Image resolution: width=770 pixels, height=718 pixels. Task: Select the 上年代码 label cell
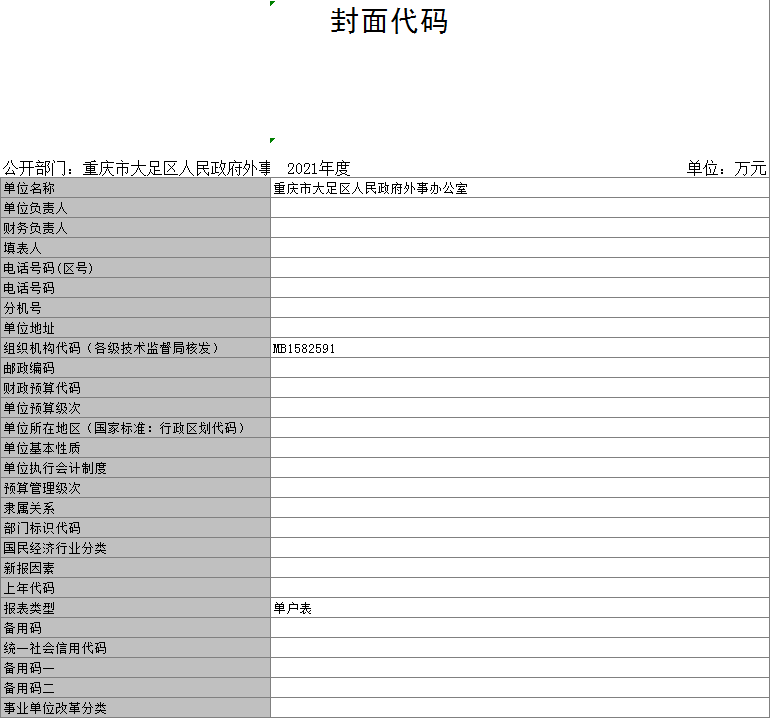click(136, 588)
